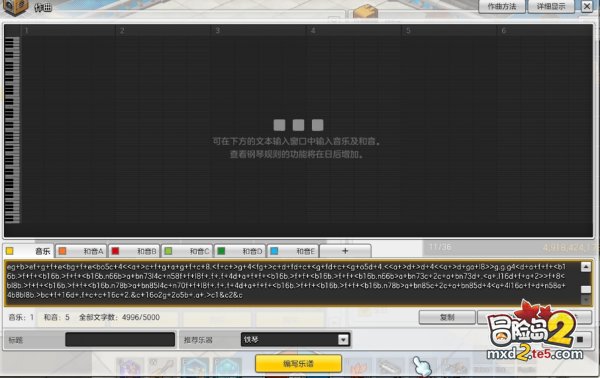Click the 和音: 5 status text
600x378 pixels.
coord(57,317)
